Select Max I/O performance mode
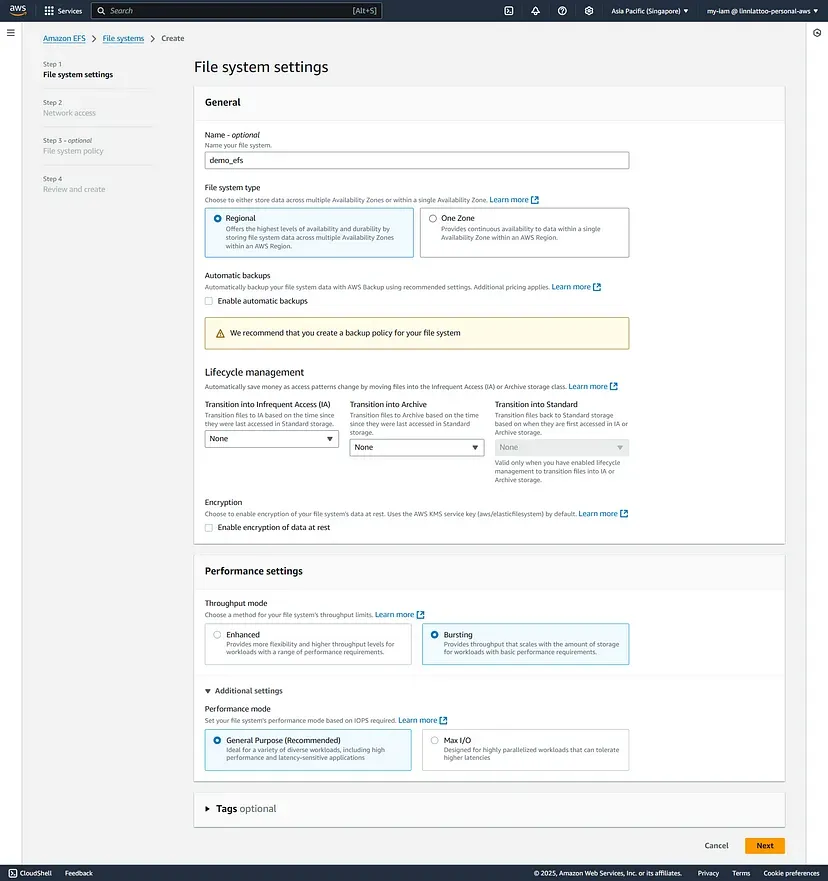 click(434, 741)
